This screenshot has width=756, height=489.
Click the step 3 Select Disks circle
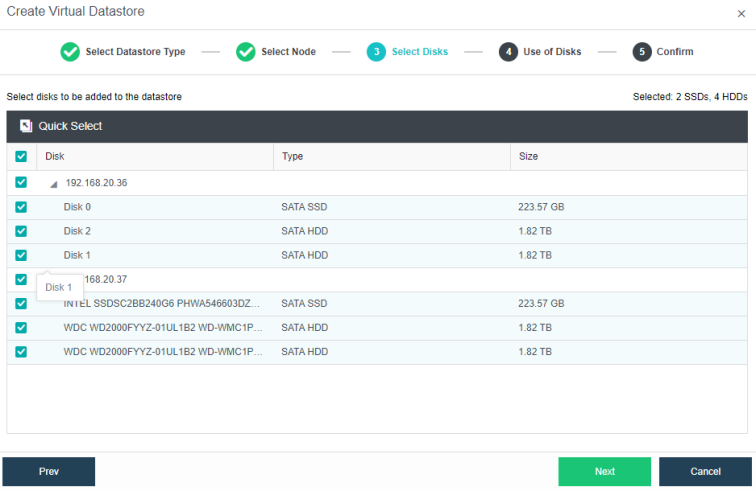376,52
